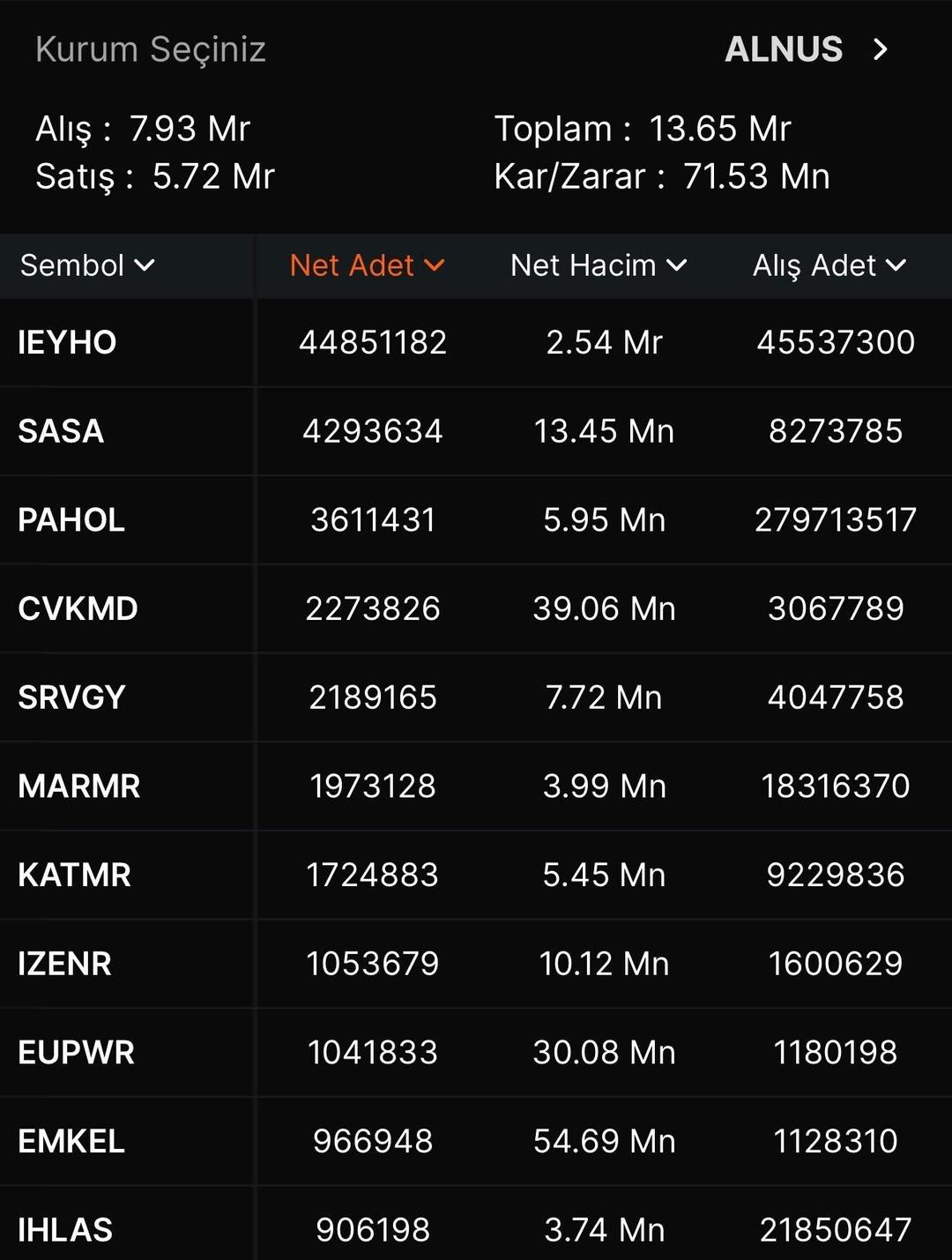Tap the Kurum Seçiniz field
The width and height of the screenshot is (952, 1260).
point(151,49)
